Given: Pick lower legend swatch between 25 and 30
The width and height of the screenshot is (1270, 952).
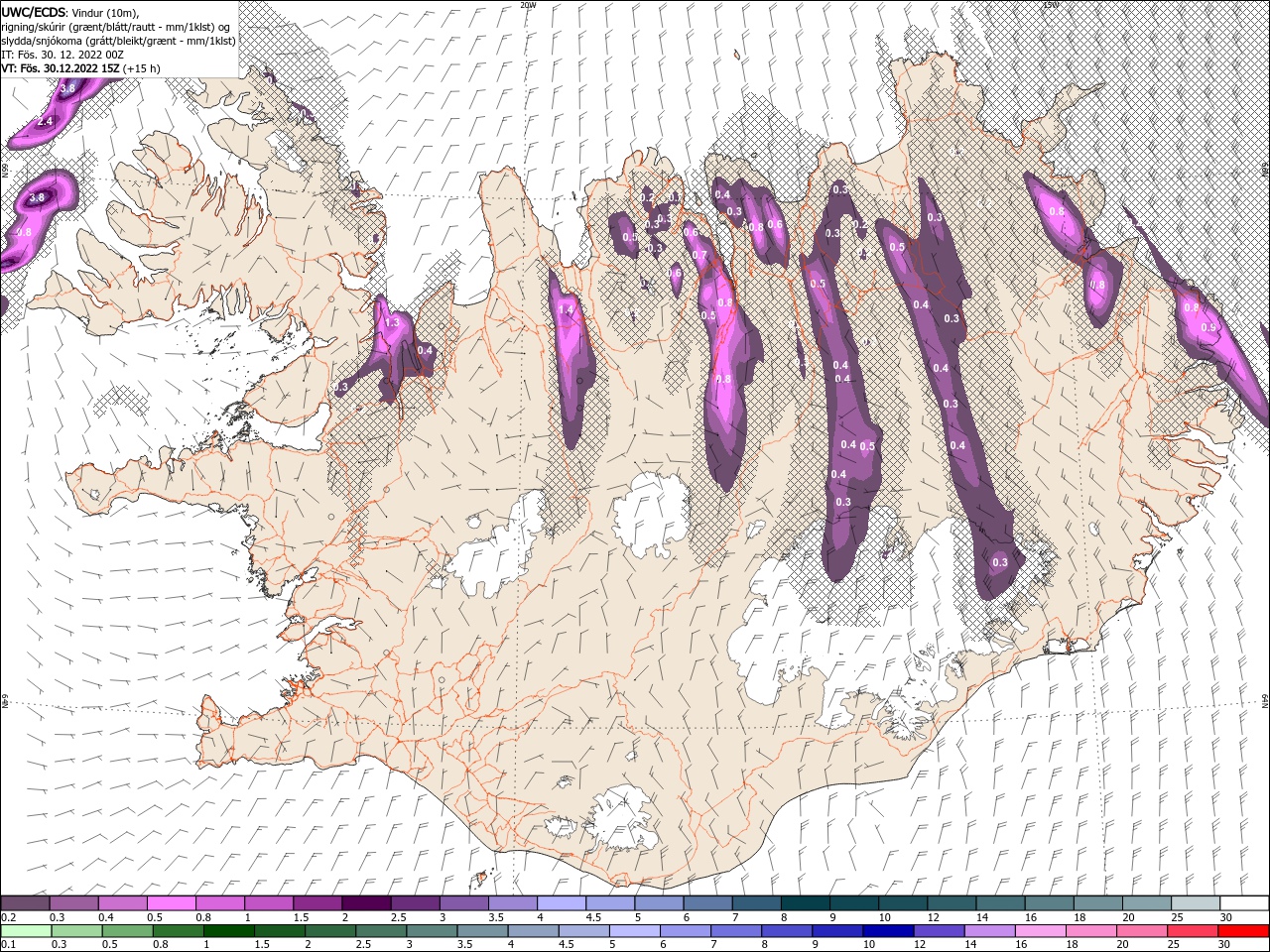Looking at the screenshot, I should click(x=1195, y=931).
